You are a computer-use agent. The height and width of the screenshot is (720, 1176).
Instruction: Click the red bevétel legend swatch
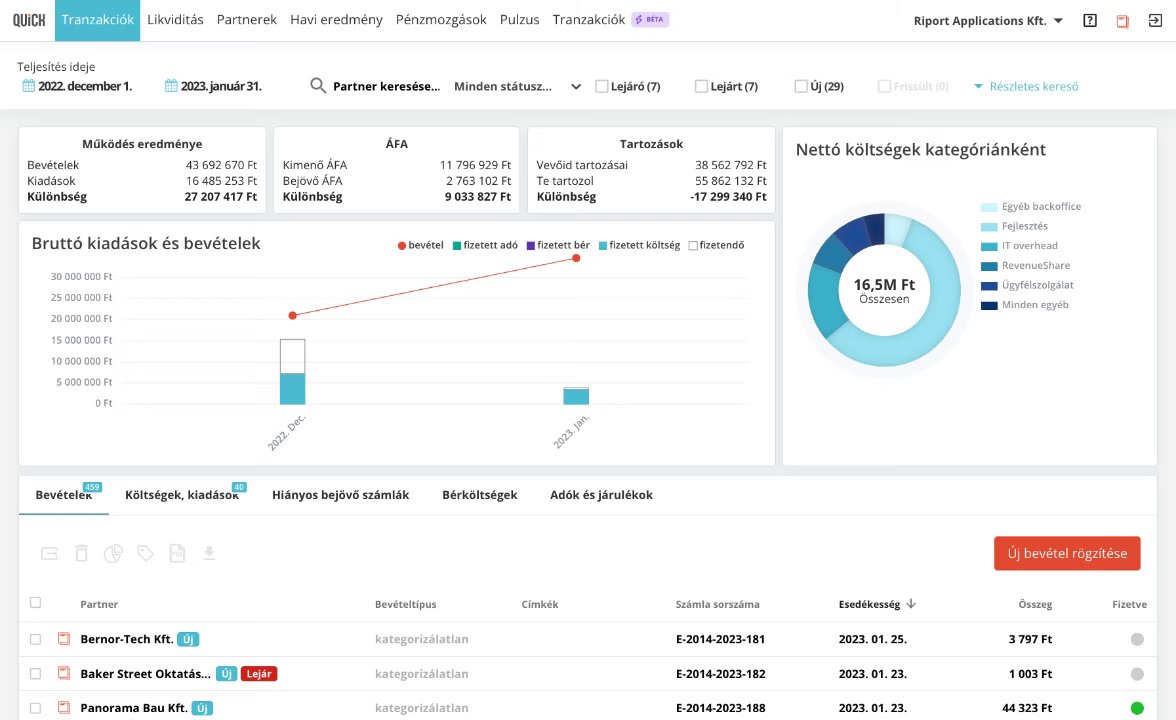pyautogui.click(x=402, y=245)
